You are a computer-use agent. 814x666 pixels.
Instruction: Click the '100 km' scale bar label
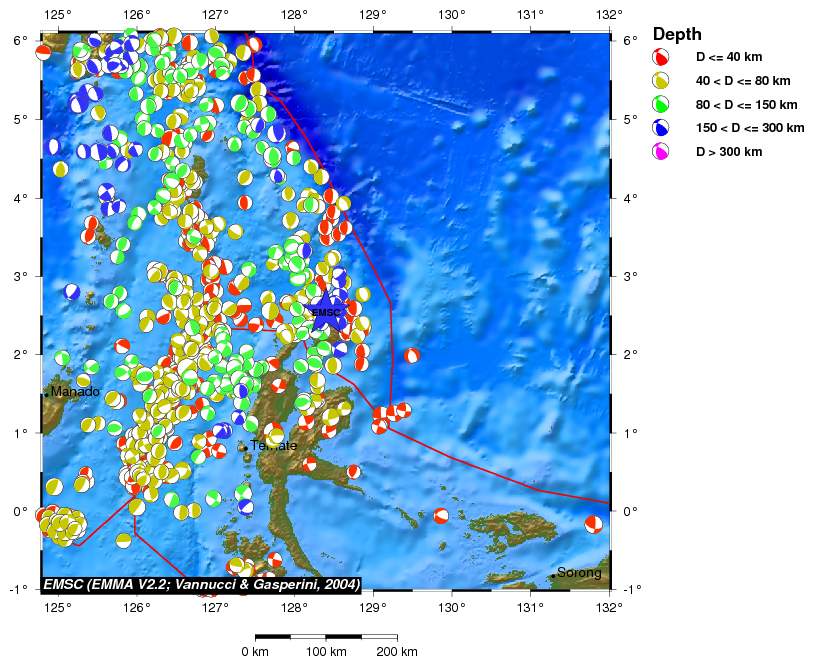pyautogui.click(x=326, y=652)
